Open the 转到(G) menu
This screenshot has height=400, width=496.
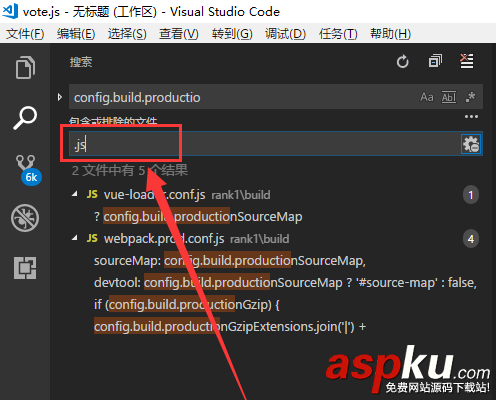[232, 34]
